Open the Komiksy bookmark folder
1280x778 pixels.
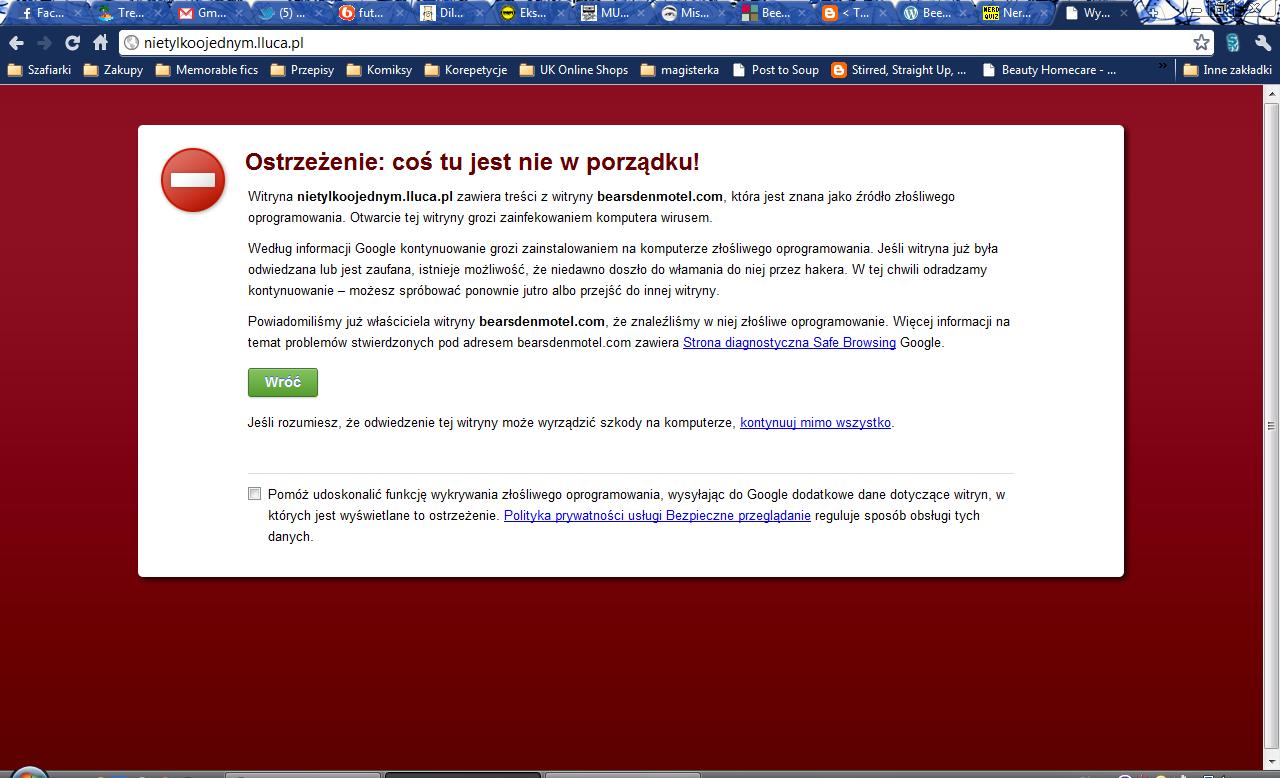379,70
